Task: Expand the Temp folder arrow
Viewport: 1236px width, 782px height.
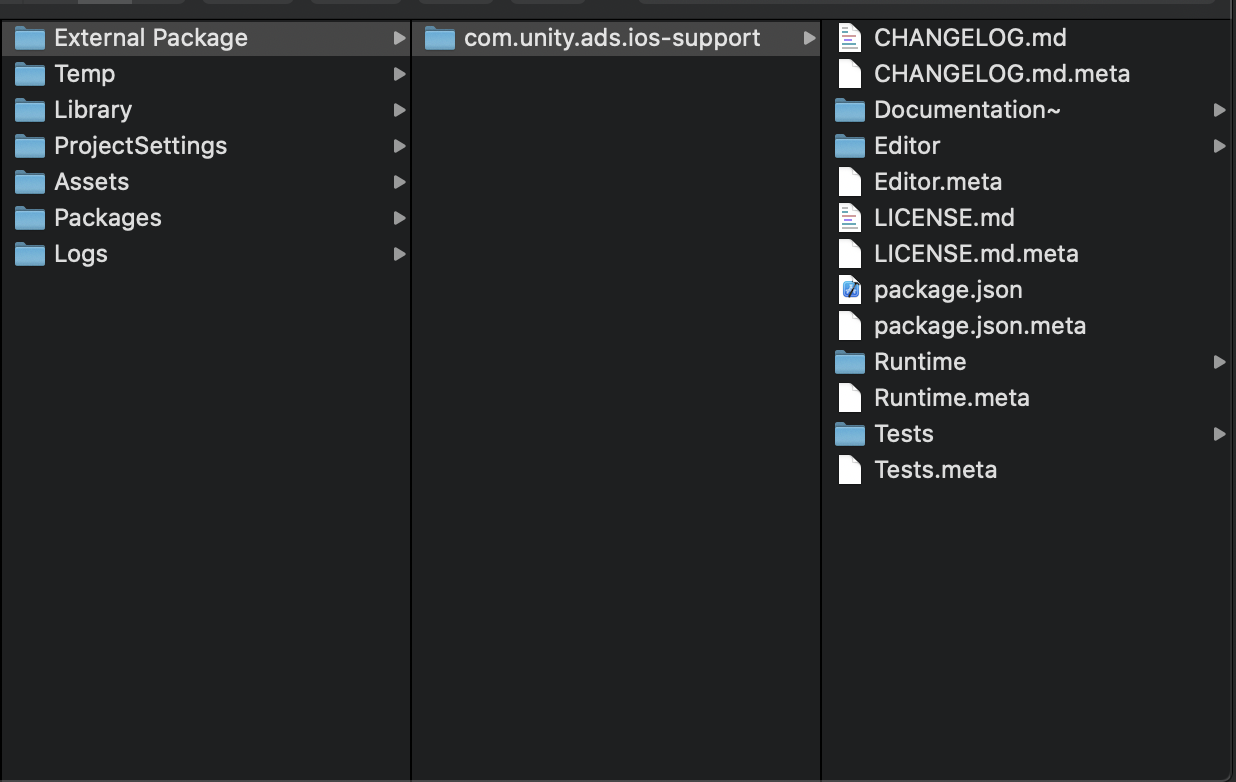Action: pos(400,74)
